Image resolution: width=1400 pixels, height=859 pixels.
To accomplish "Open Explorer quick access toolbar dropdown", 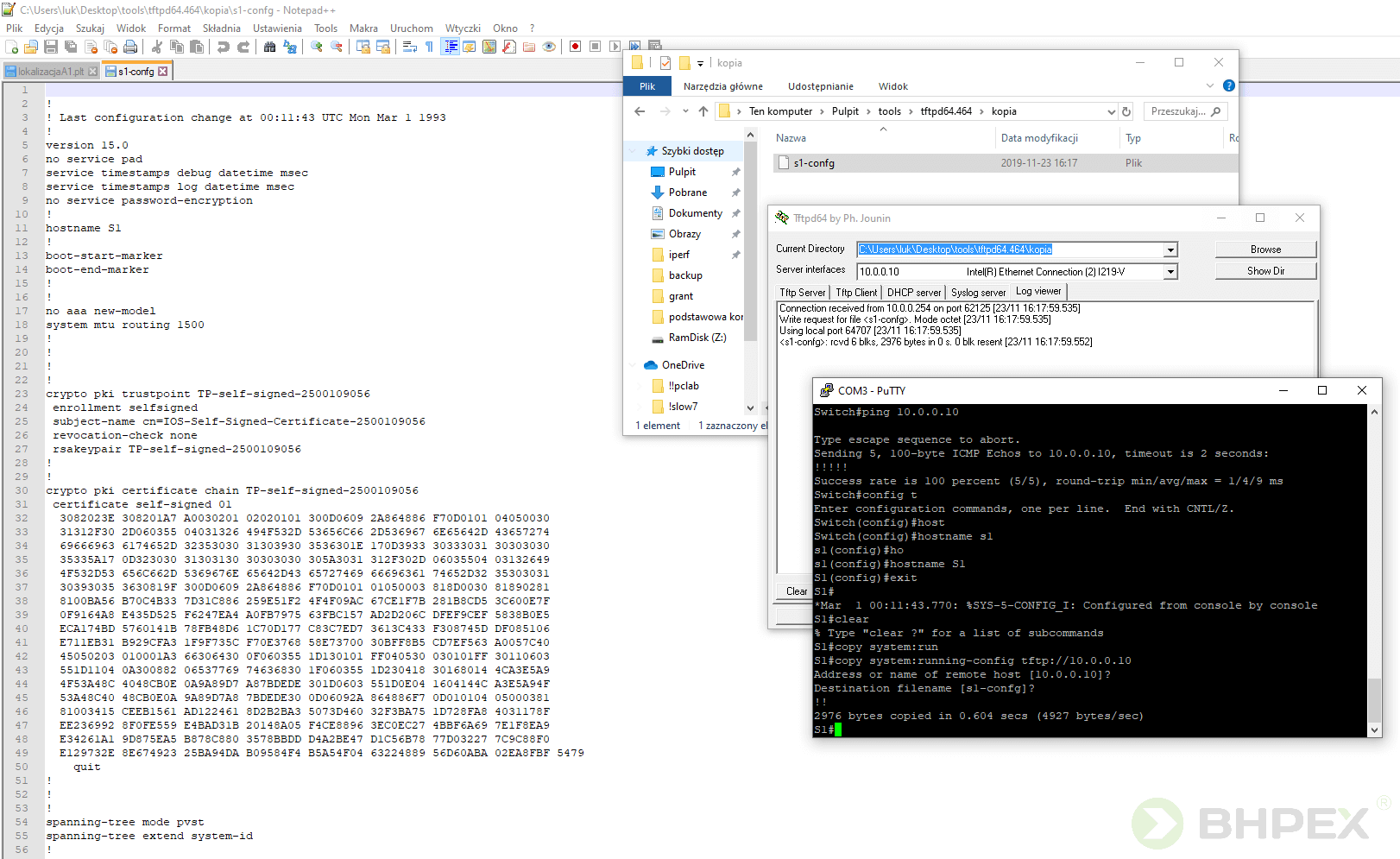I will [700, 63].
